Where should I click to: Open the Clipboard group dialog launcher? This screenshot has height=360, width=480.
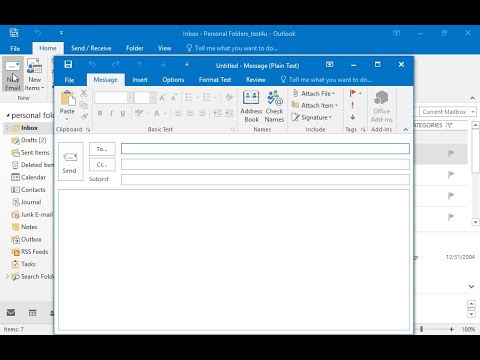coord(88,130)
